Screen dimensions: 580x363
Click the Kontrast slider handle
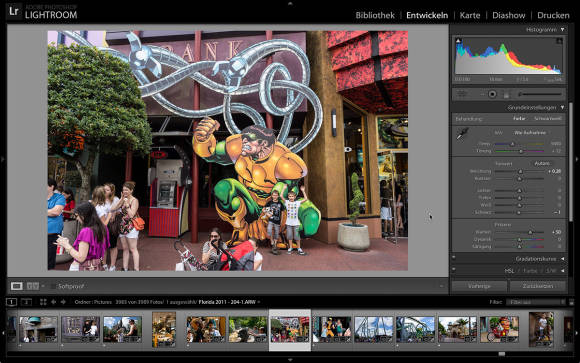pos(519,179)
